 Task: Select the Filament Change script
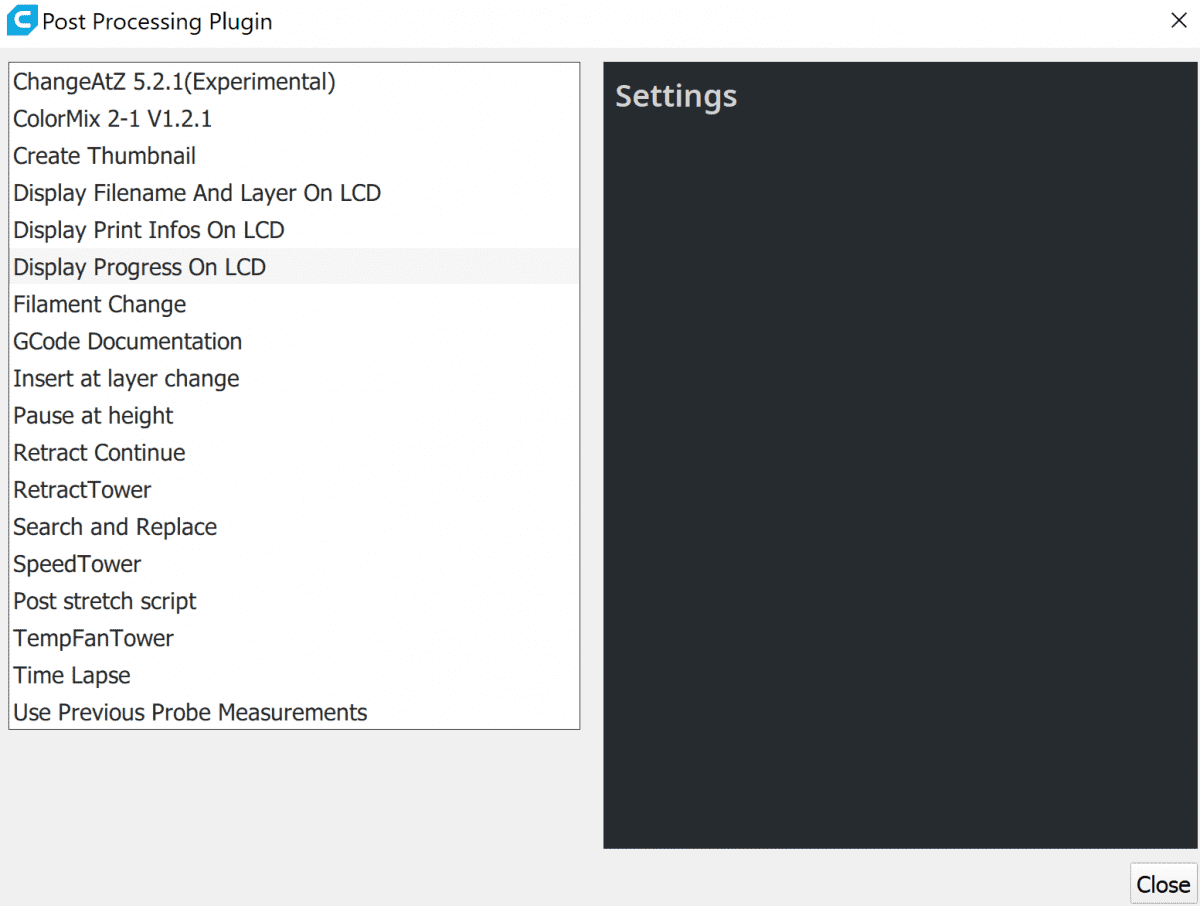click(x=100, y=304)
